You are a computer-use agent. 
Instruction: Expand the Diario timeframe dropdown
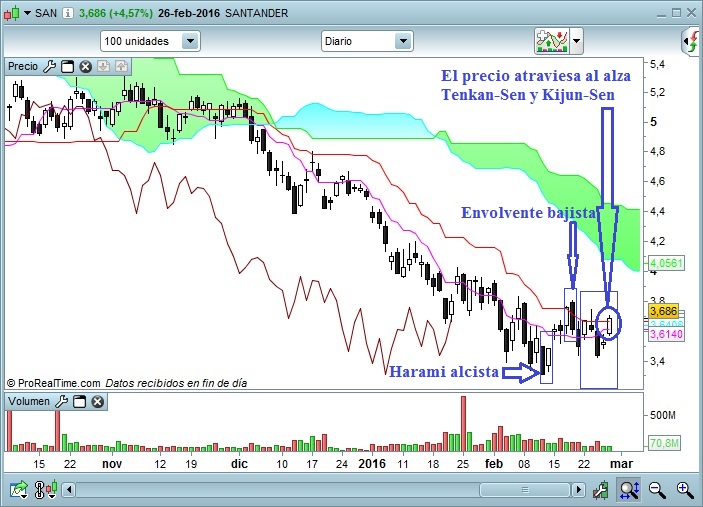pos(404,41)
